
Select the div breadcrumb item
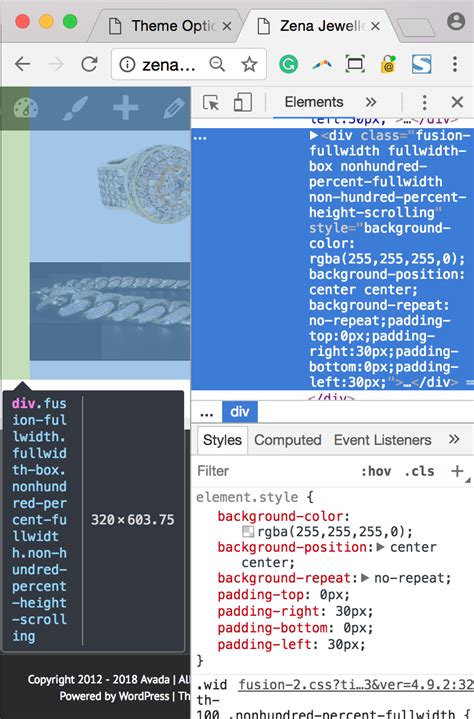(240, 412)
